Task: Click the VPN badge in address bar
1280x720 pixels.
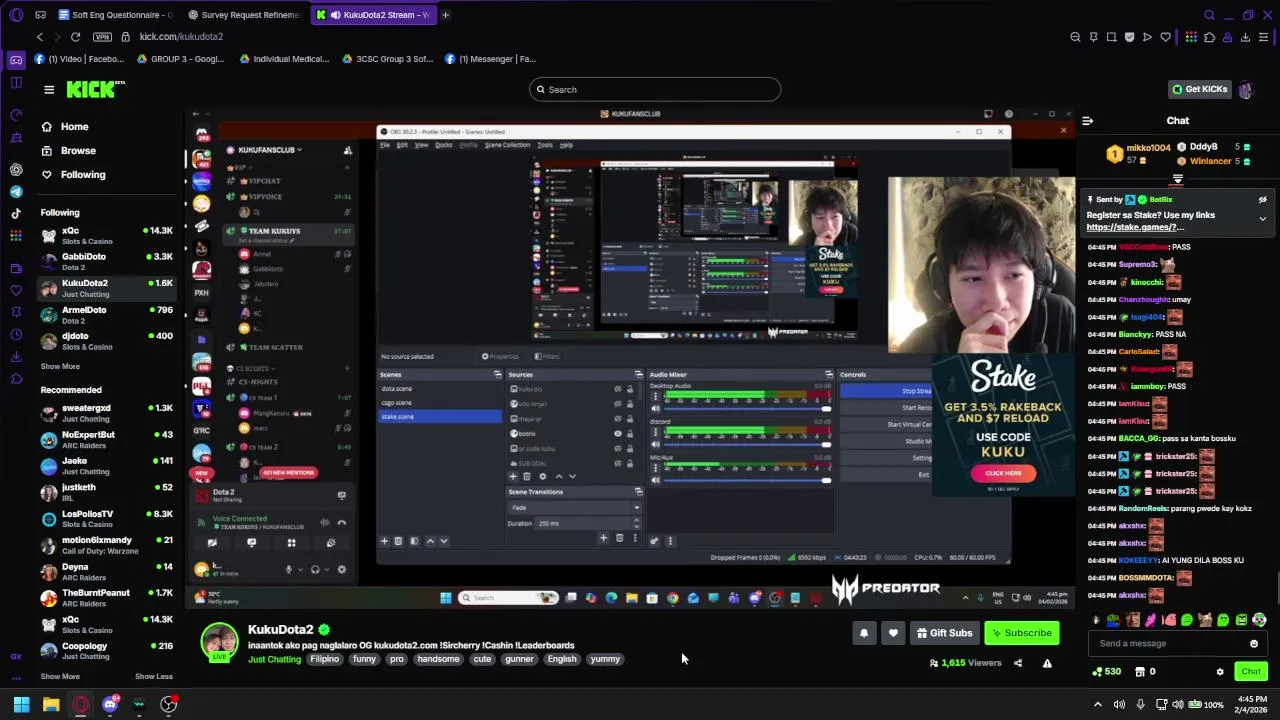Action: [x=102, y=37]
